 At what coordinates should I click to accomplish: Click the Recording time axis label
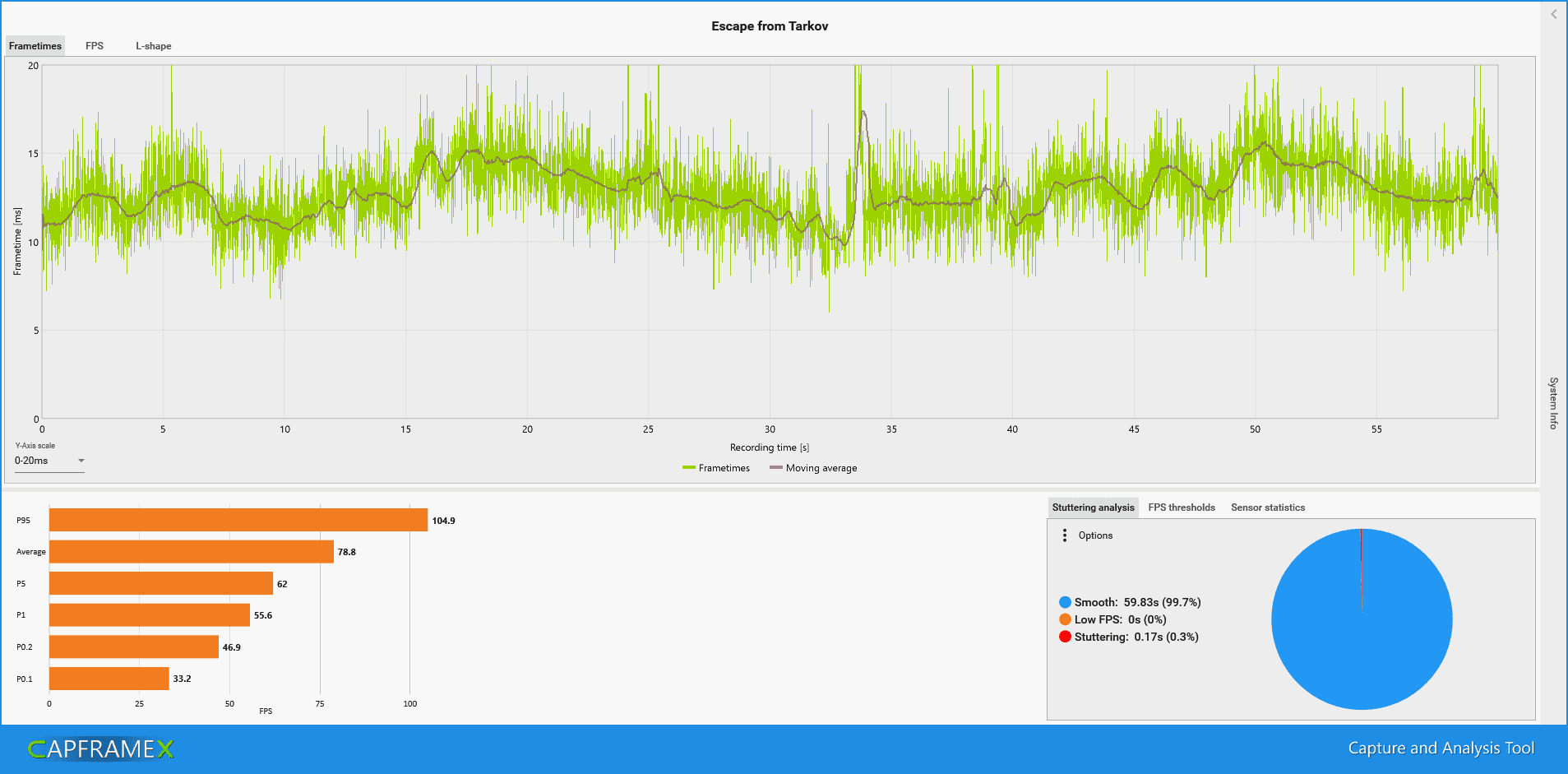pos(770,447)
